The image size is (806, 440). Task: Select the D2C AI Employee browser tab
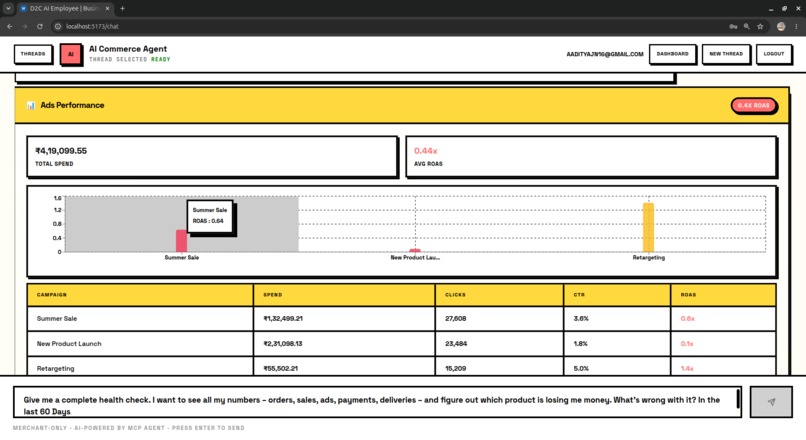click(65, 8)
